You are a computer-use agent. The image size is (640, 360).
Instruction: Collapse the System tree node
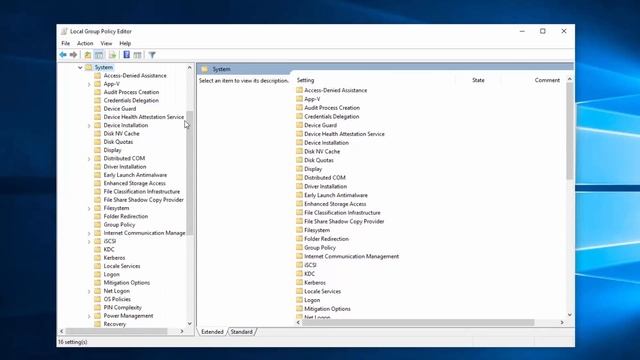pyautogui.click(x=80, y=67)
